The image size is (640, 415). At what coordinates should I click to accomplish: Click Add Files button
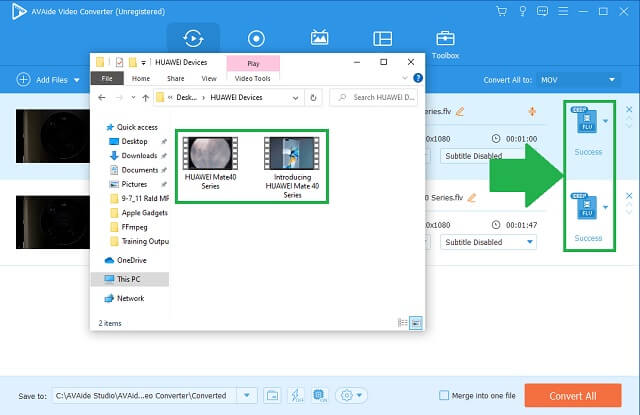tap(42, 80)
